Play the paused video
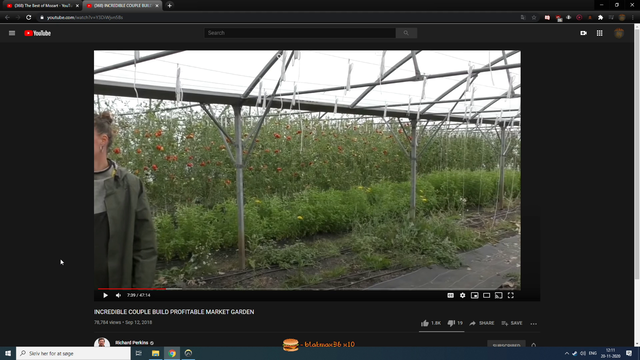640x360 pixels. tap(105, 295)
